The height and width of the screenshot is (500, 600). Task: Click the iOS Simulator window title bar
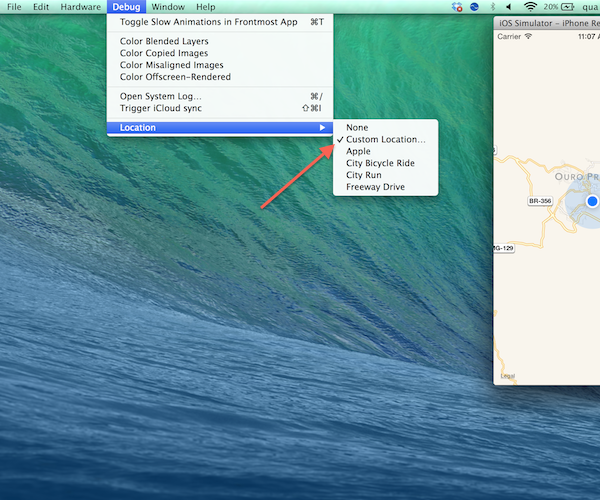[x=547, y=23]
